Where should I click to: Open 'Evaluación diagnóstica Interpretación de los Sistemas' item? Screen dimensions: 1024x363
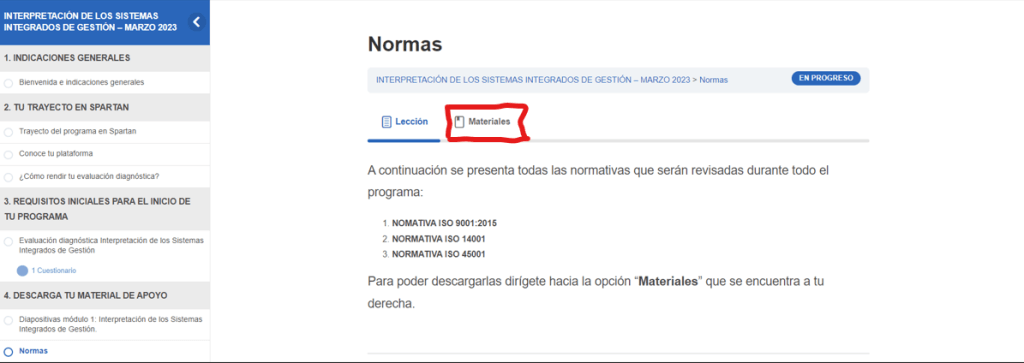(111, 245)
